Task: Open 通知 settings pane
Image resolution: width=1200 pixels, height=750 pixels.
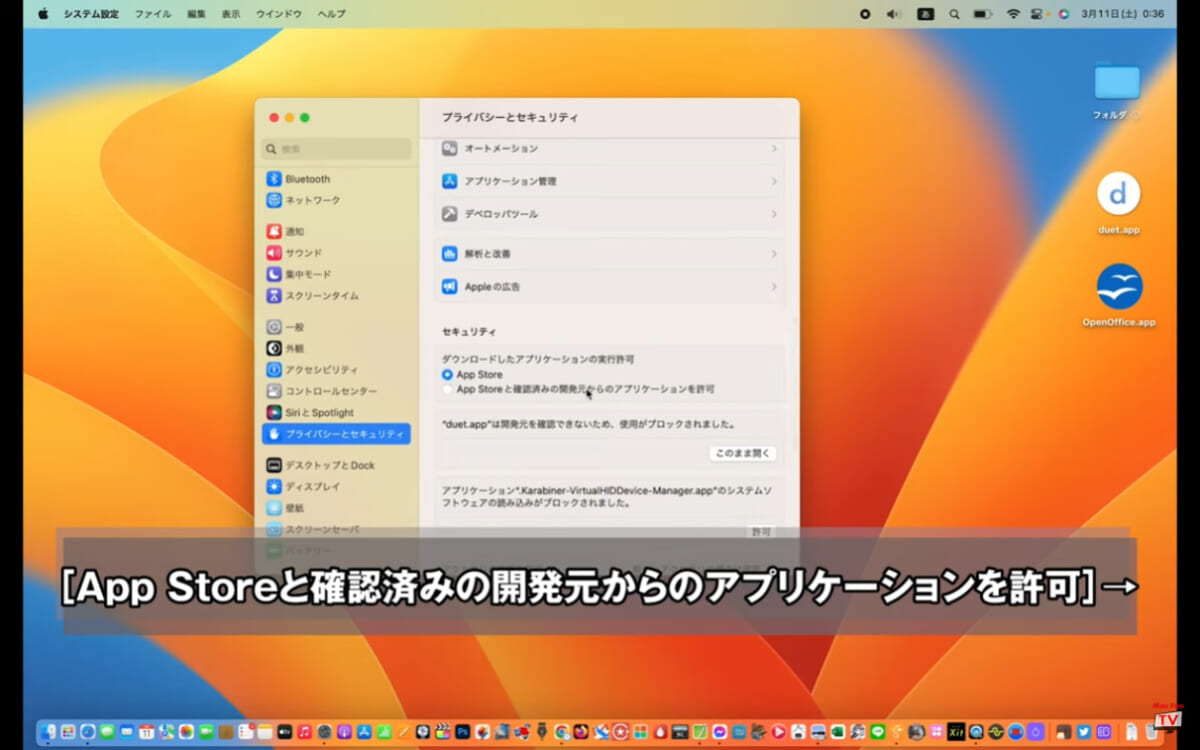Action: pos(336,231)
